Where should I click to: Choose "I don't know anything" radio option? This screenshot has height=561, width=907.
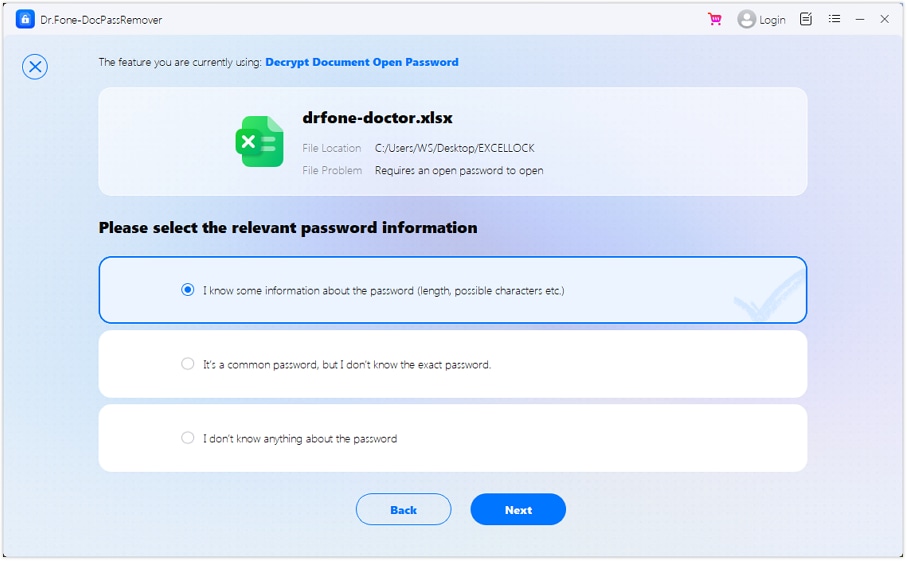click(187, 438)
